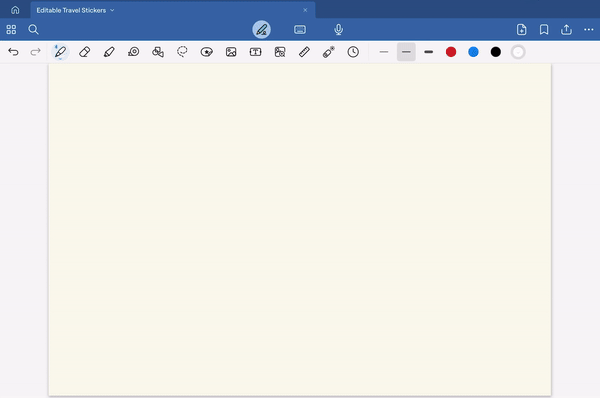Choose the medium stroke width
The height and width of the screenshot is (398, 600).
click(406, 52)
